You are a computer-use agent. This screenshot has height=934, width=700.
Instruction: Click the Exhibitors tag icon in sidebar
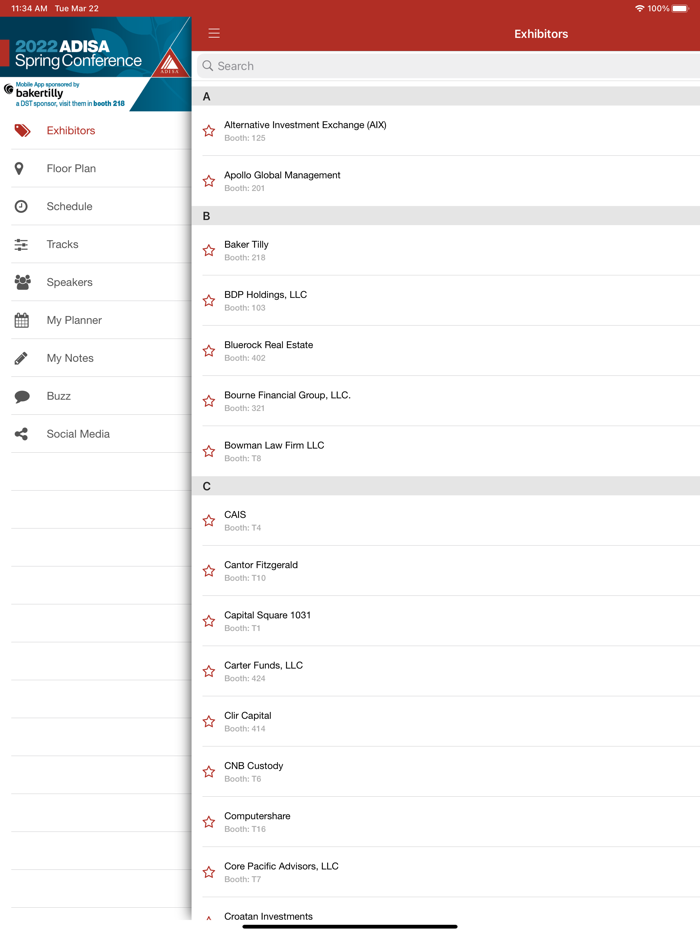point(23,130)
